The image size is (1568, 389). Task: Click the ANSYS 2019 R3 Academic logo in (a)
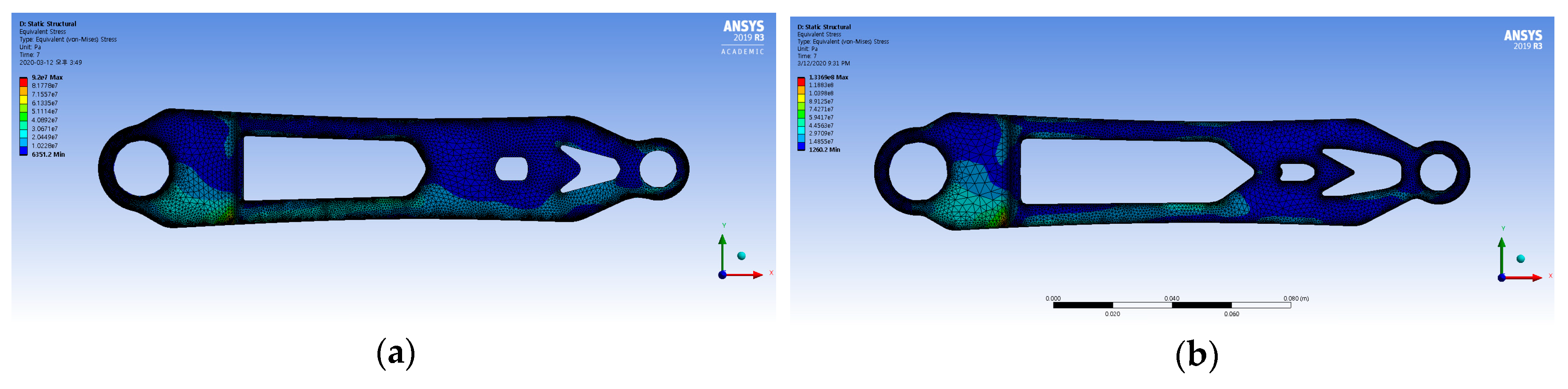tap(743, 38)
